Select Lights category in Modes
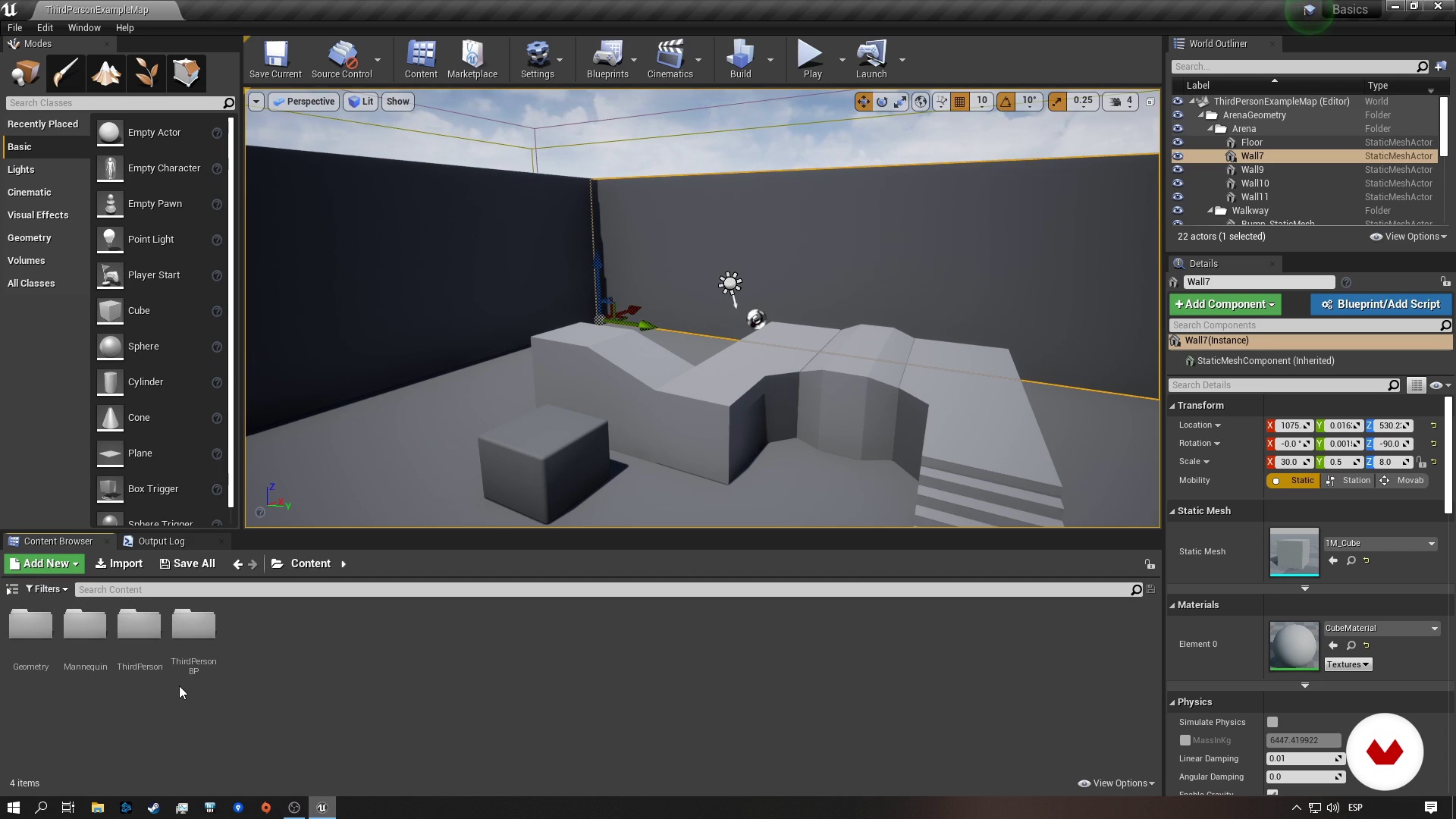 click(20, 170)
